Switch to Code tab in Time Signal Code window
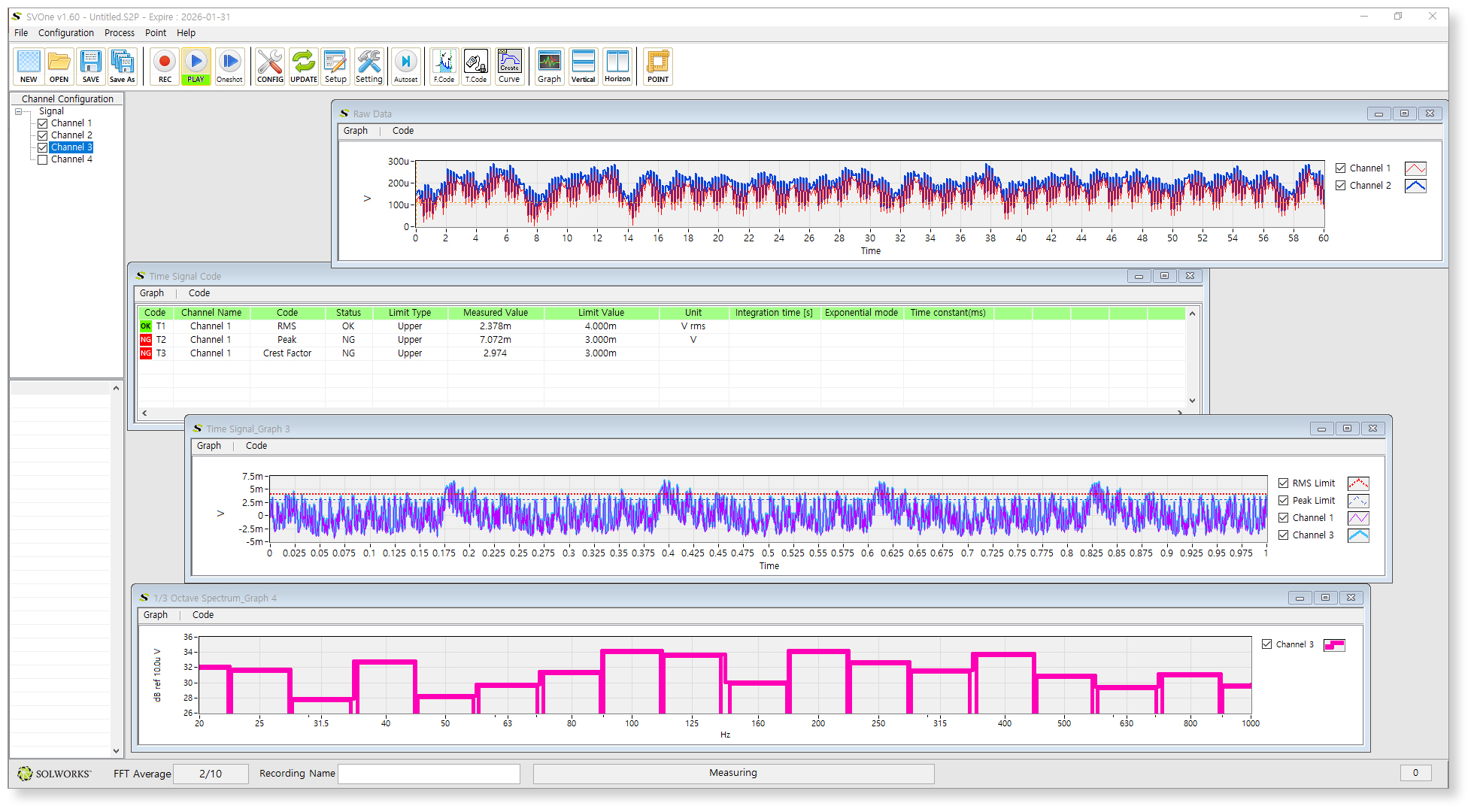Screen dimensions: 1474x812 [199, 293]
